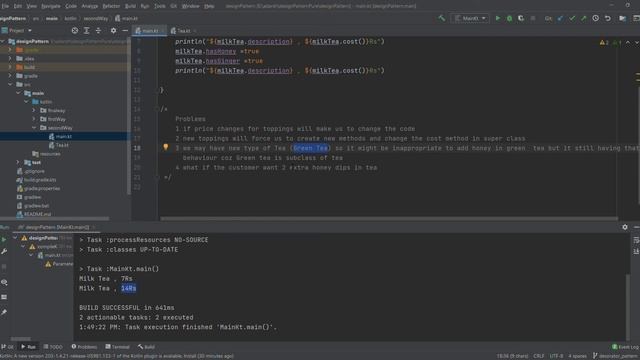Pin the Run tab with pin icon
The width and height of the screenshot is (640, 360).
[x=4, y=312]
